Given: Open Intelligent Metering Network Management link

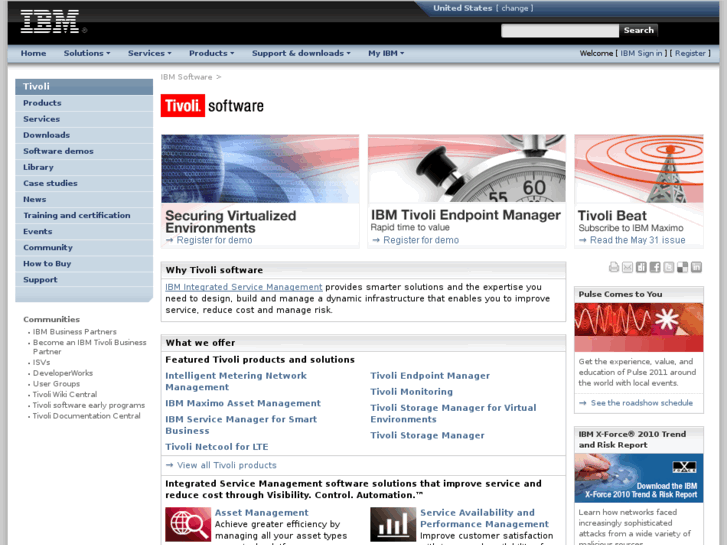Looking at the screenshot, I should [236, 381].
